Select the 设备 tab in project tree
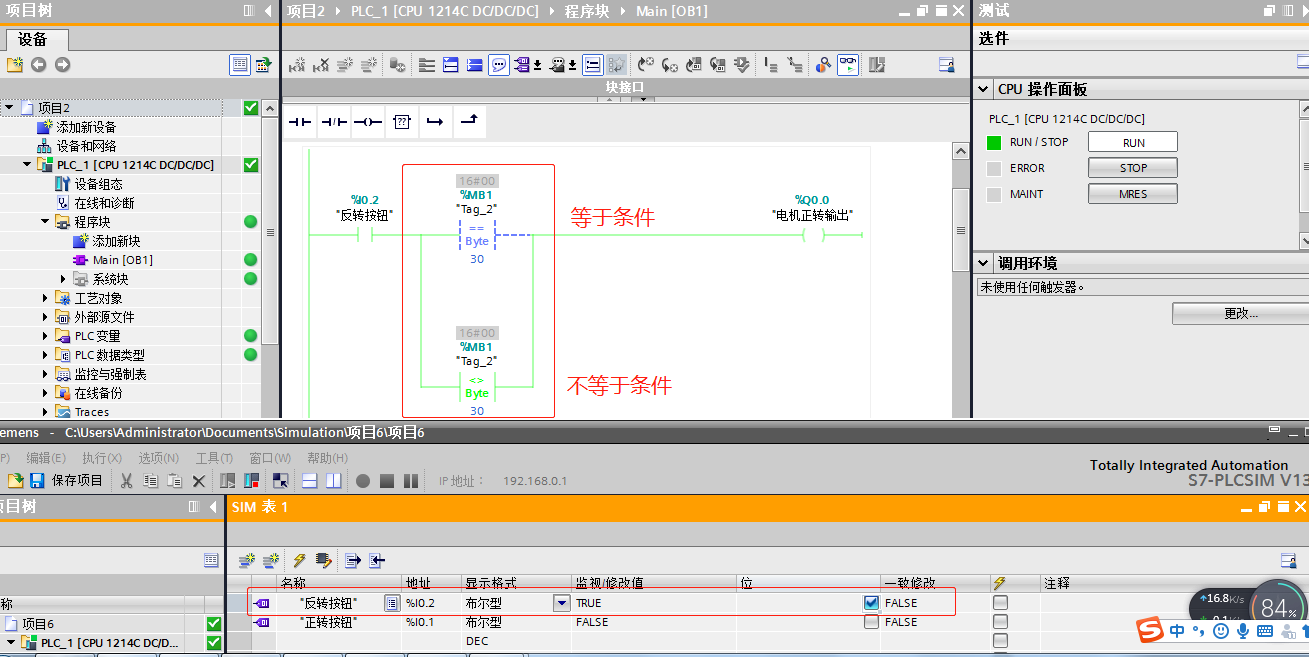 coord(33,40)
